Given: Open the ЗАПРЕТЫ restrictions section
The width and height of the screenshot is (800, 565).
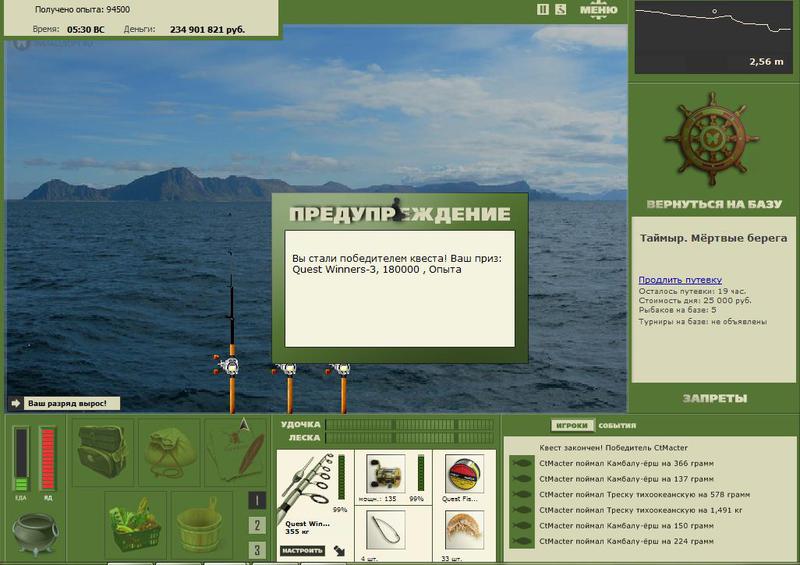Looking at the screenshot, I should click(715, 398).
